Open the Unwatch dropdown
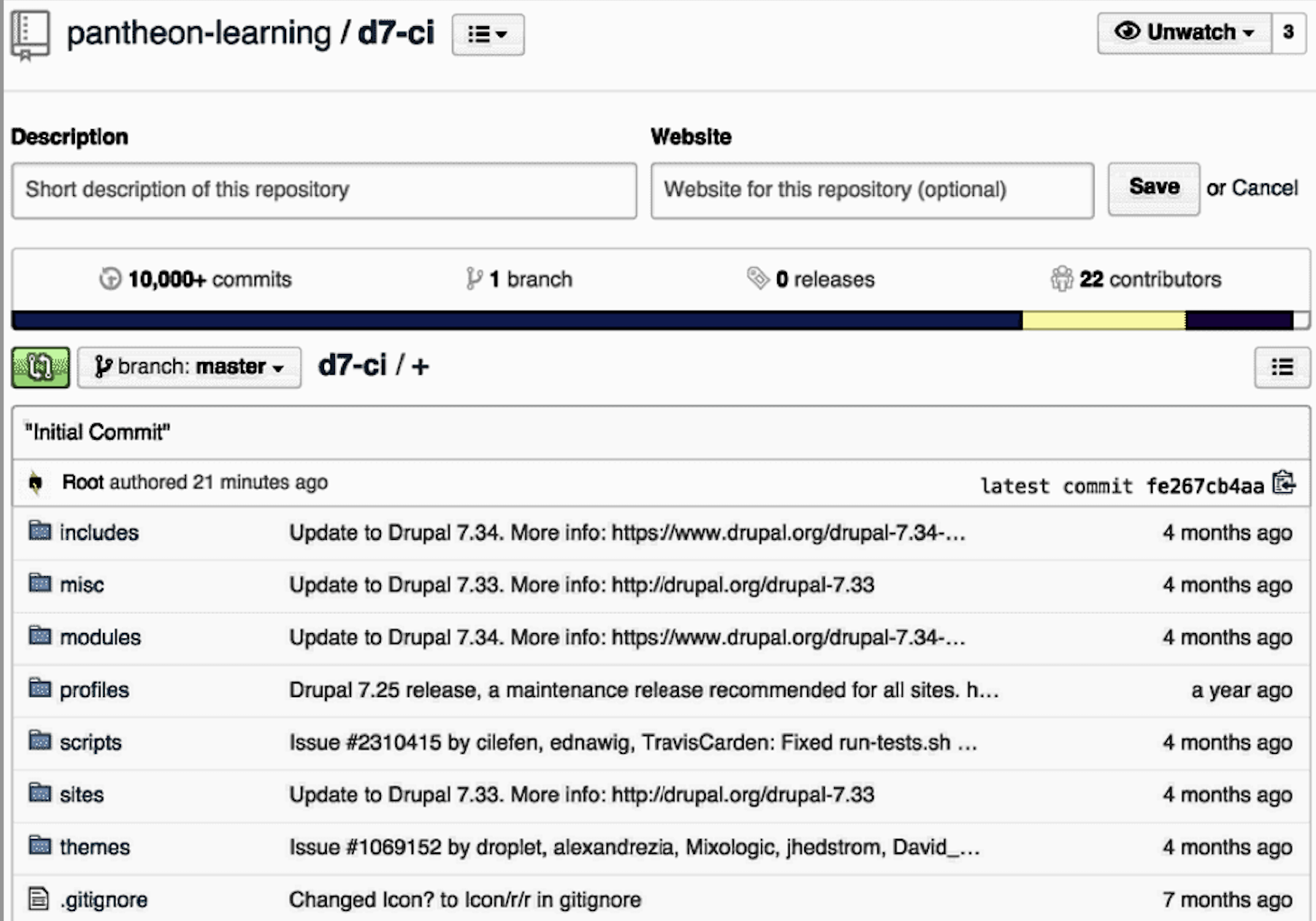 (1183, 32)
